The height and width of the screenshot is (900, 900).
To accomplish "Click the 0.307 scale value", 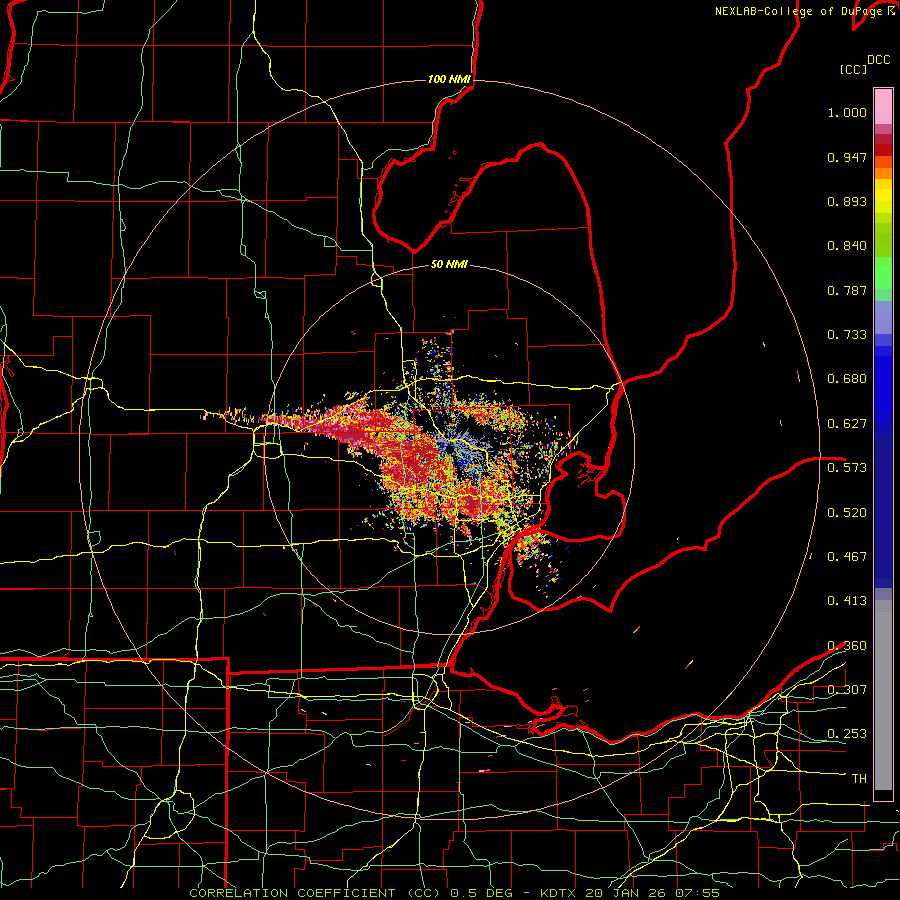I will pyautogui.click(x=847, y=690).
